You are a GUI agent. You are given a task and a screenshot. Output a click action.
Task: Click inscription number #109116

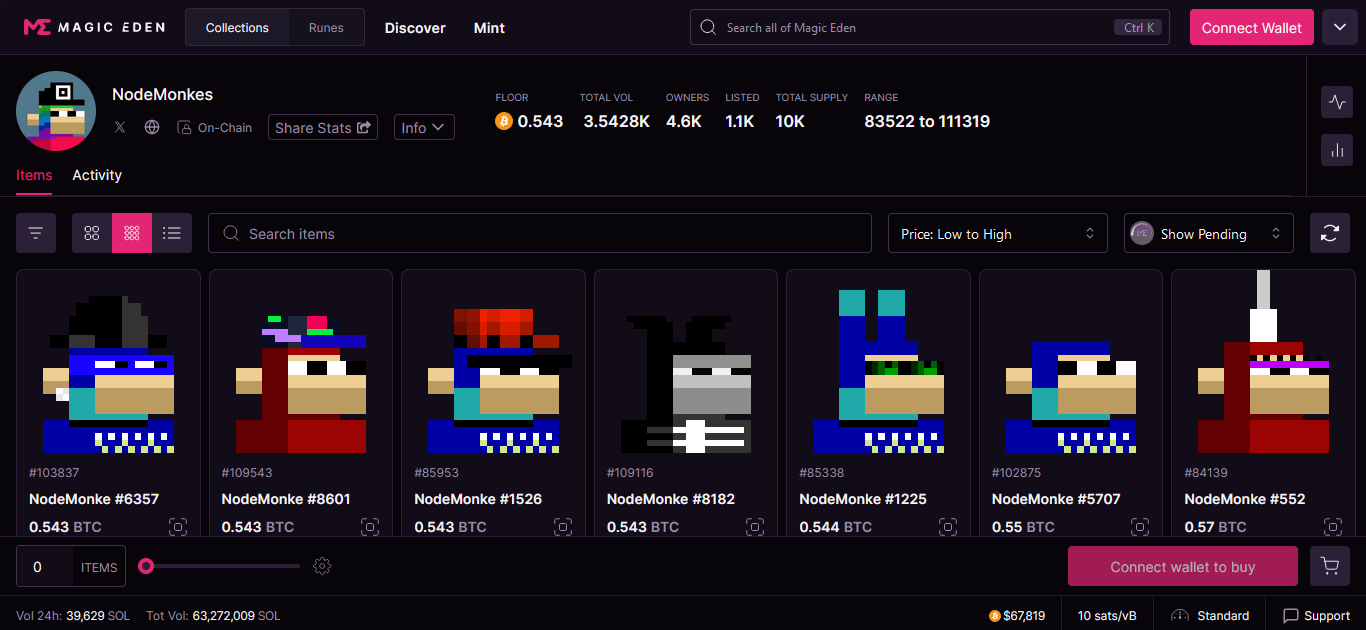click(x=630, y=472)
